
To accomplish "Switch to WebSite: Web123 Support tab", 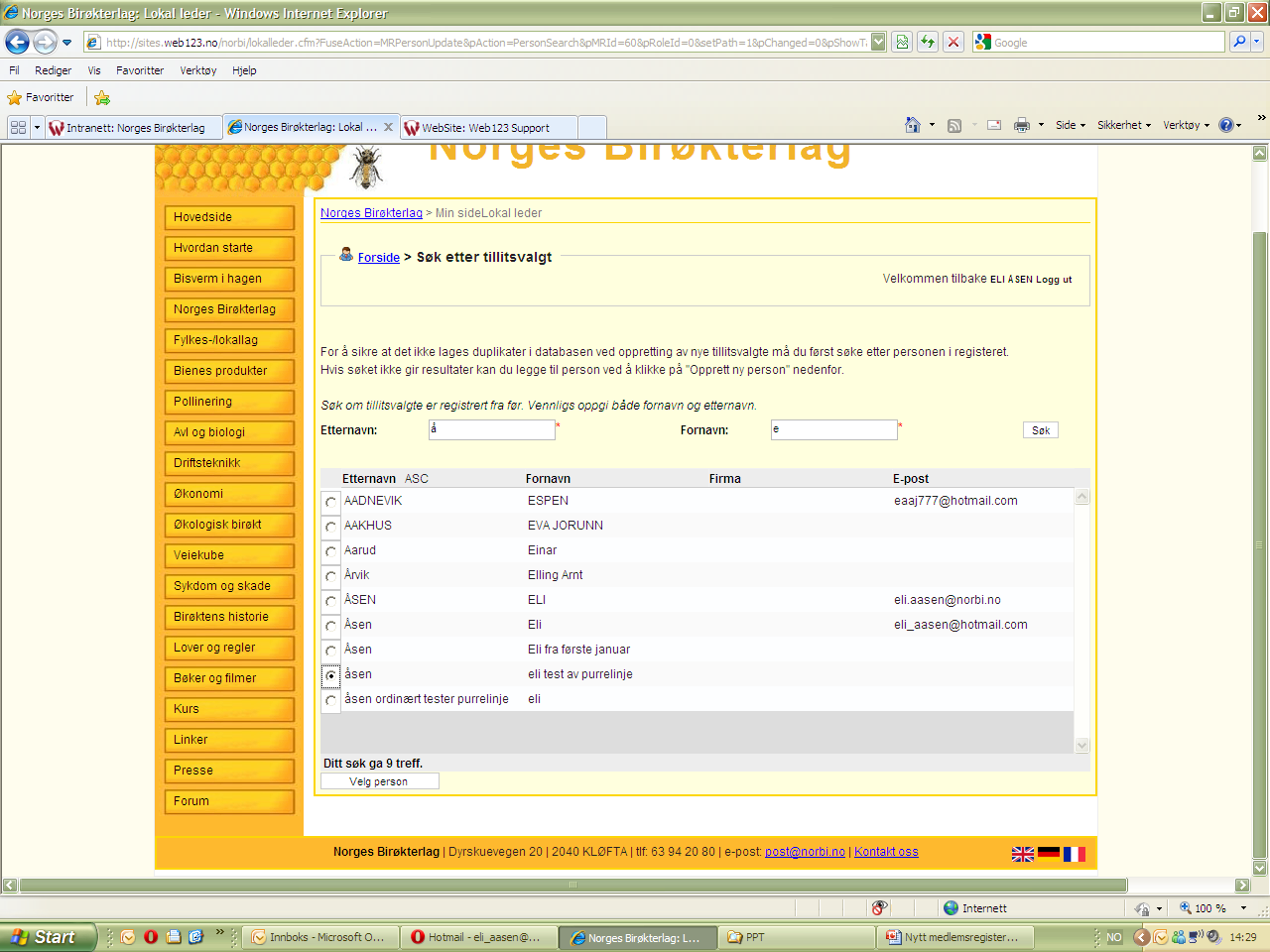I will click(488, 127).
